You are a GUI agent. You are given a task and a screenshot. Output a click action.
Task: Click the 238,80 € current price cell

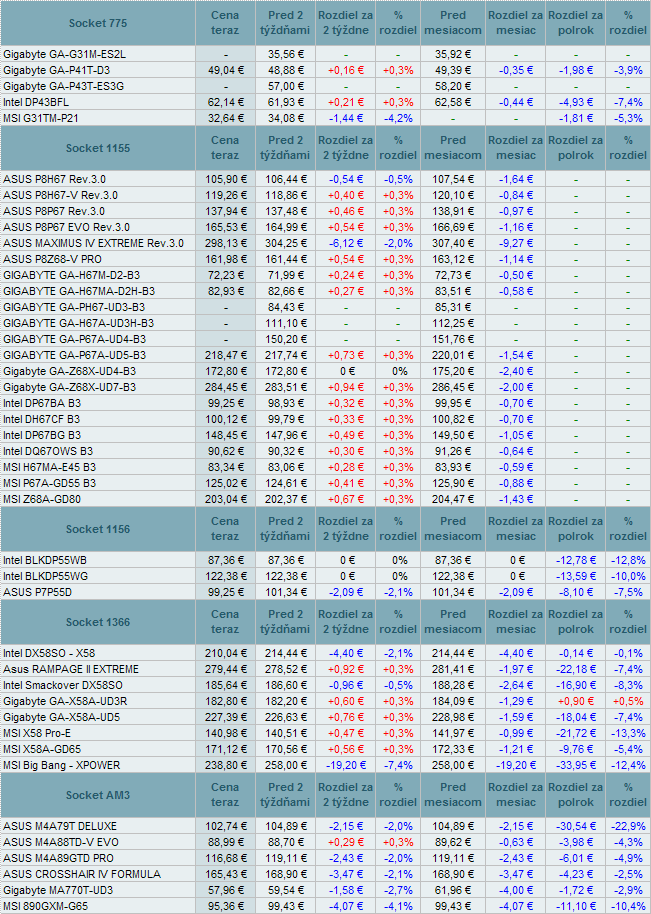pyautogui.click(x=226, y=765)
